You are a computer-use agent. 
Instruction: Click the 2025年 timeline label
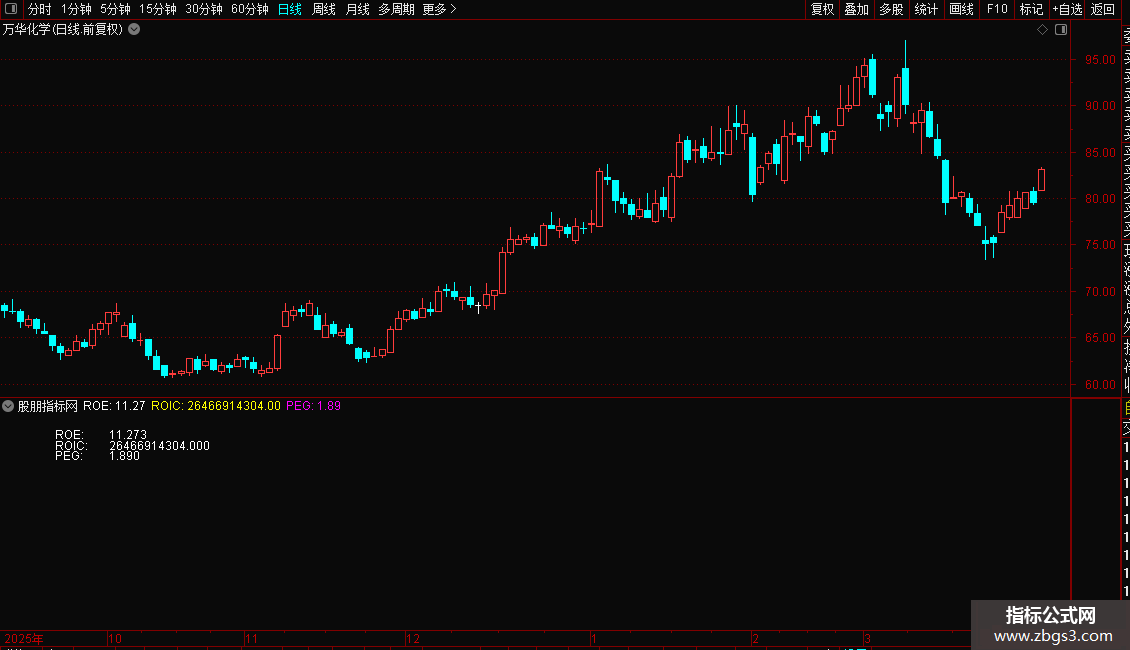point(24,638)
